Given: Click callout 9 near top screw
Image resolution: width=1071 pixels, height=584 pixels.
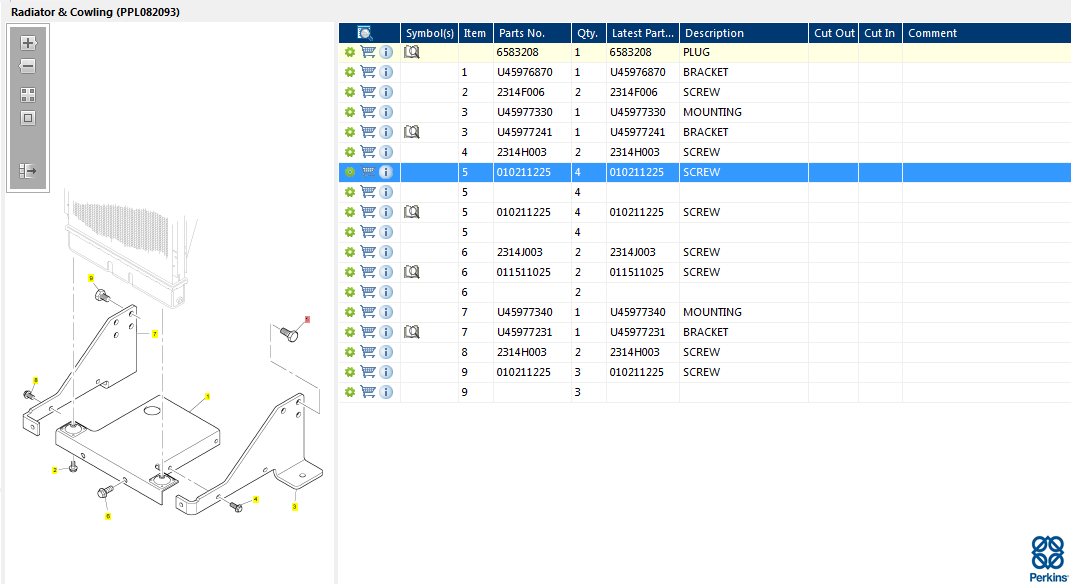Looking at the screenshot, I should click(91, 278).
